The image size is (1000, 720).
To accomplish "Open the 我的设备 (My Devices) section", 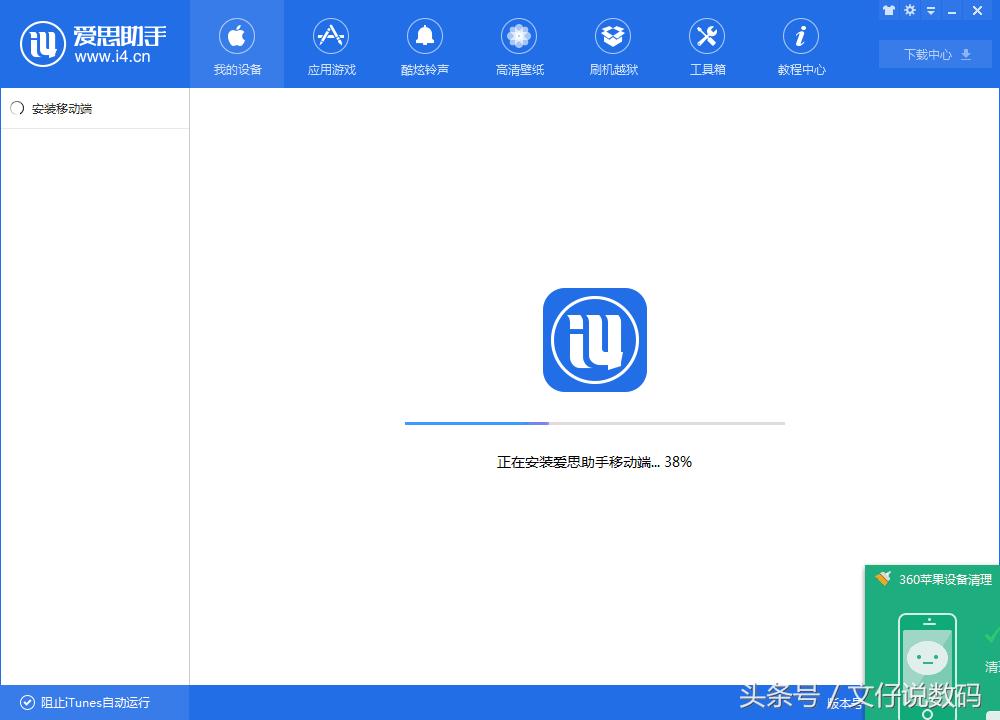I will click(x=236, y=44).
